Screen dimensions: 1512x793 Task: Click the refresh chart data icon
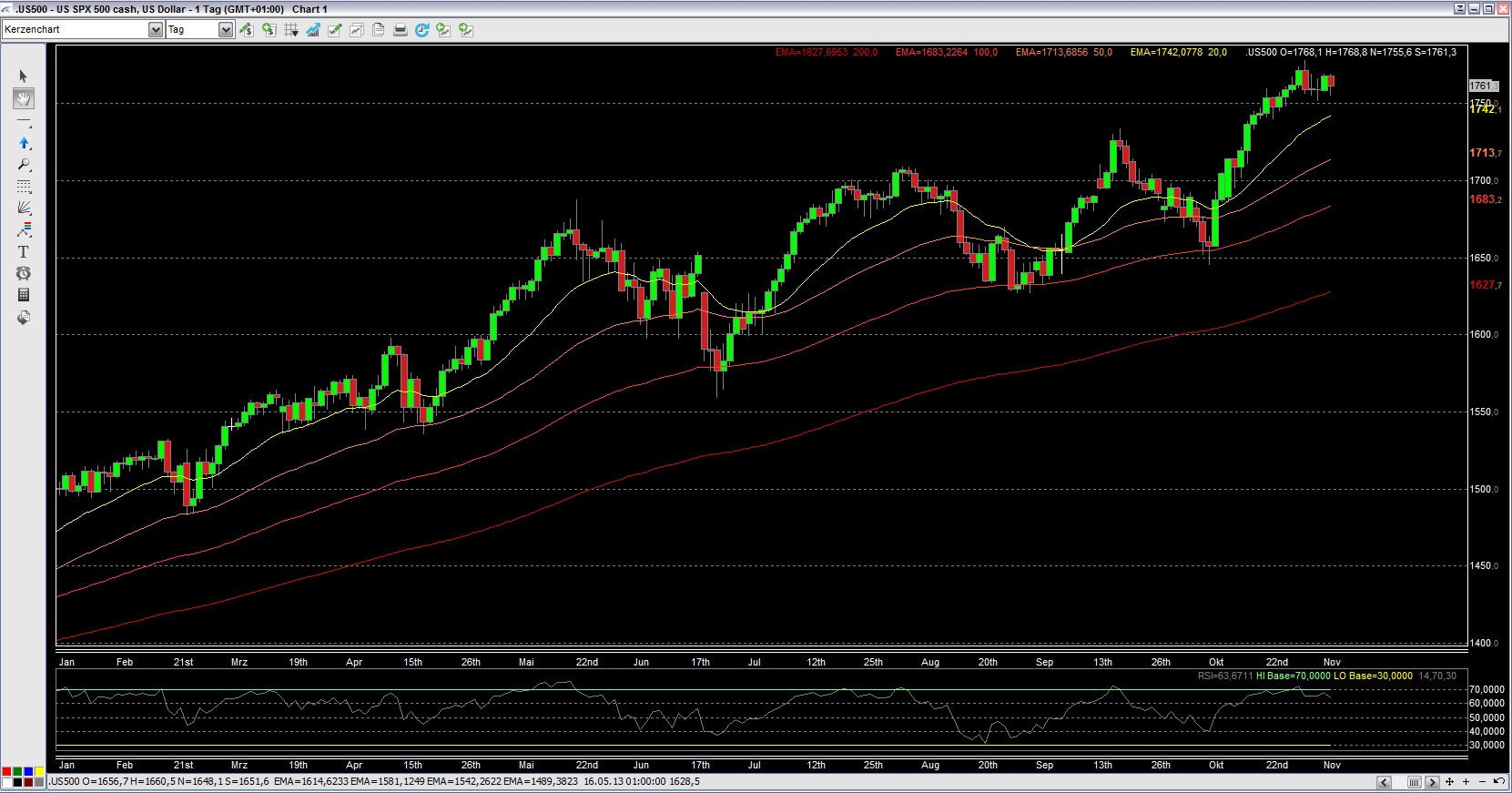pos(421,30)
